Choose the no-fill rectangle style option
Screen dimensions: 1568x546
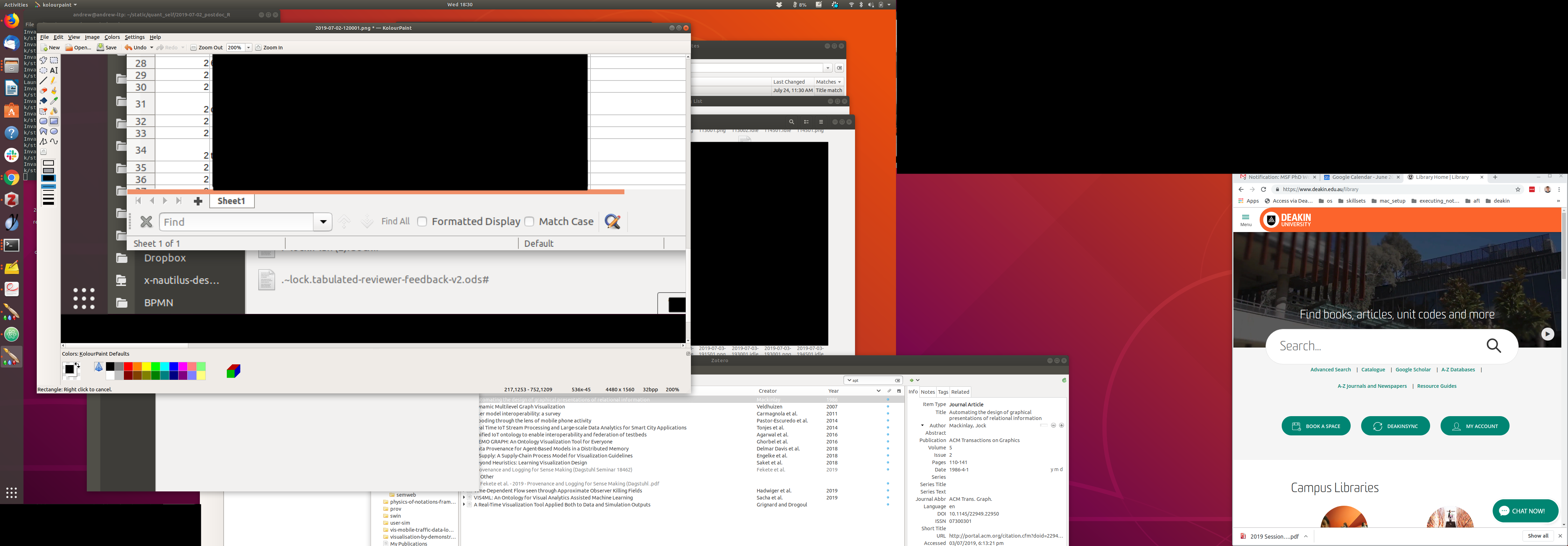tap(49, 162)
